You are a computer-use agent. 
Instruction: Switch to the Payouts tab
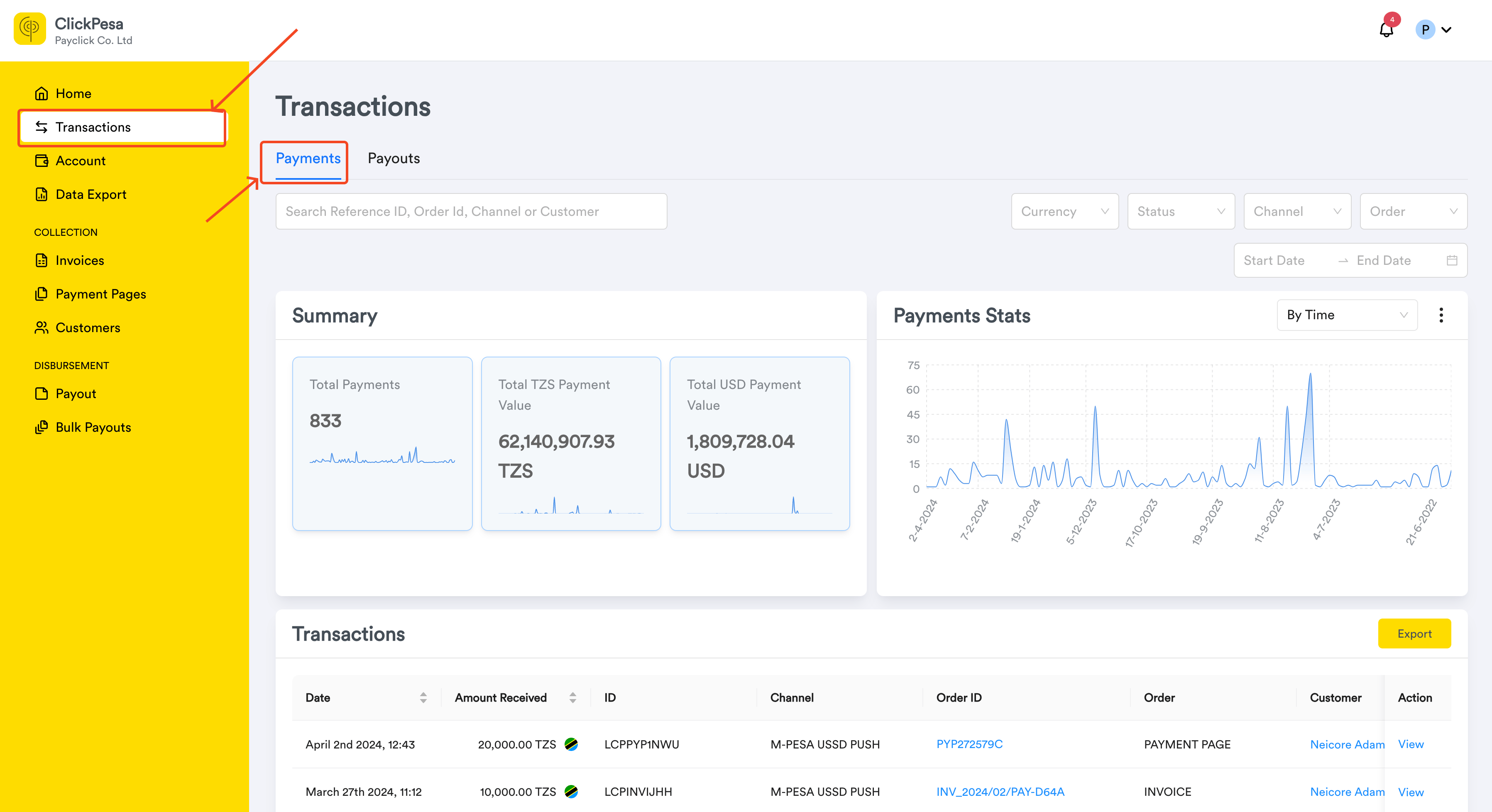coord(394,159)
